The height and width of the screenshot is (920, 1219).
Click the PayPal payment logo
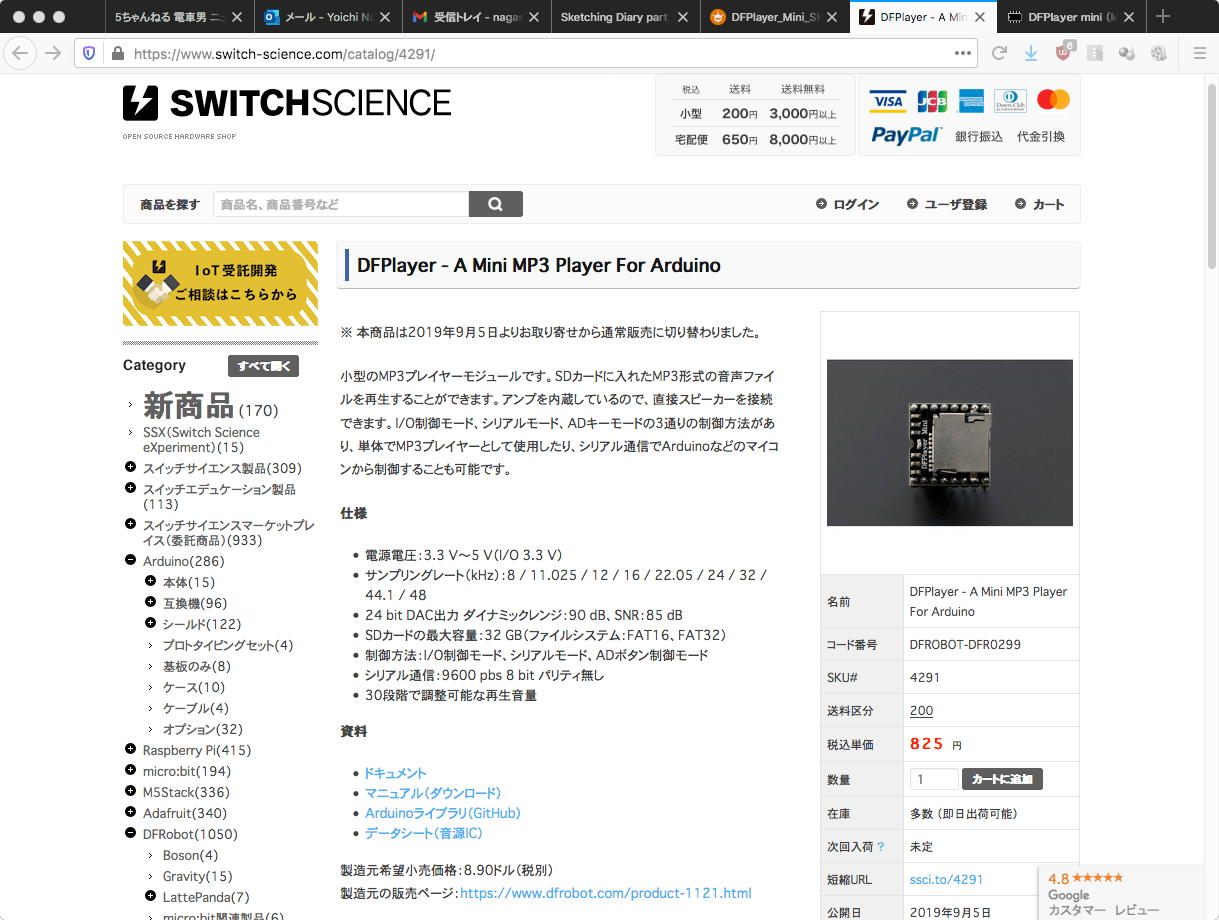coord(906,135)
